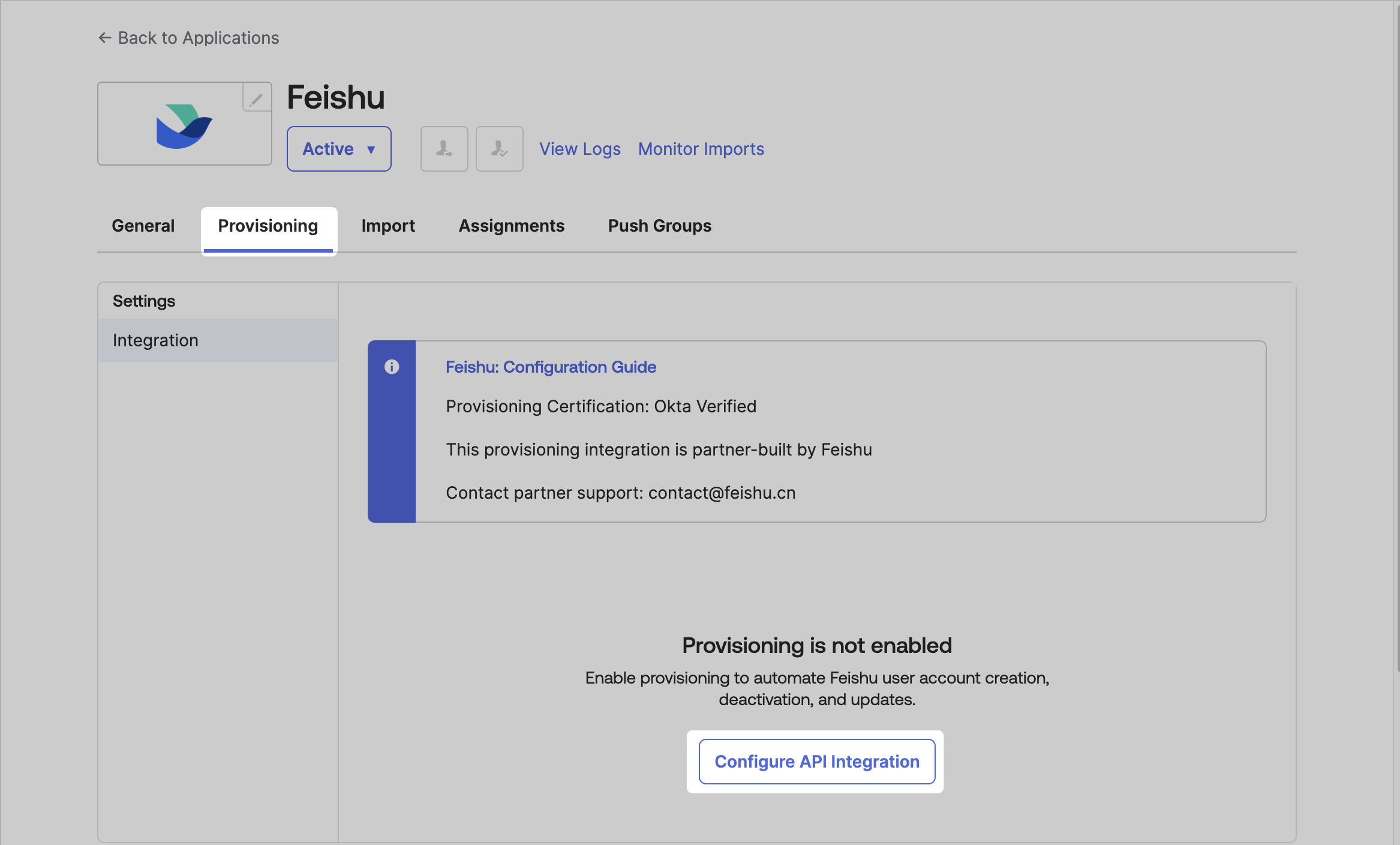
Task: Click the Assign to People icon button
Action: pos(444,149)
